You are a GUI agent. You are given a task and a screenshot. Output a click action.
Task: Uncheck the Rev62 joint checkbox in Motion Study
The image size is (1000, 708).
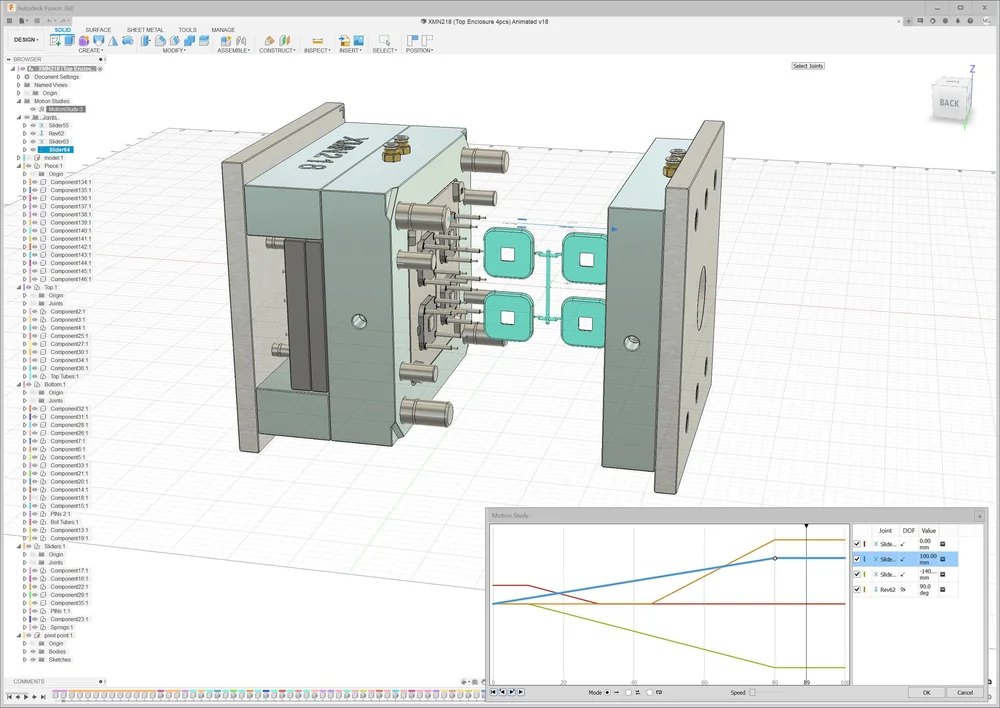click(x=857, y=590)
